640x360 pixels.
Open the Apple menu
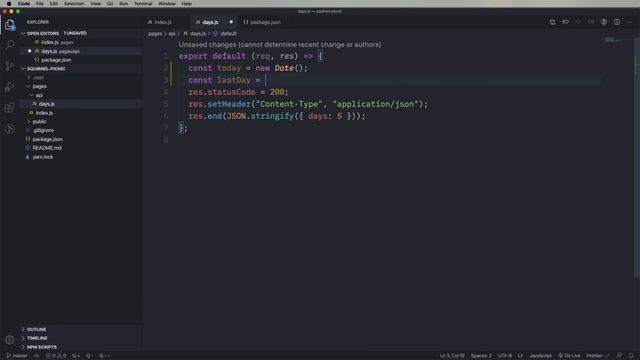pos(9,4)
